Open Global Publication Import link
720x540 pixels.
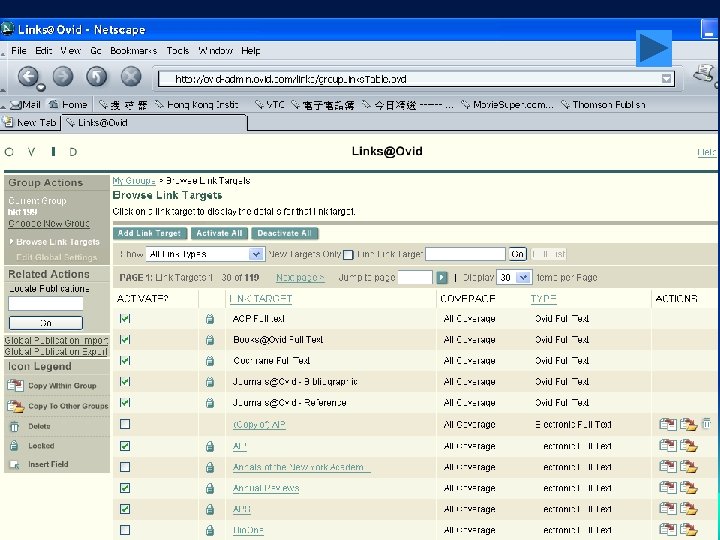tap(56, 340)
